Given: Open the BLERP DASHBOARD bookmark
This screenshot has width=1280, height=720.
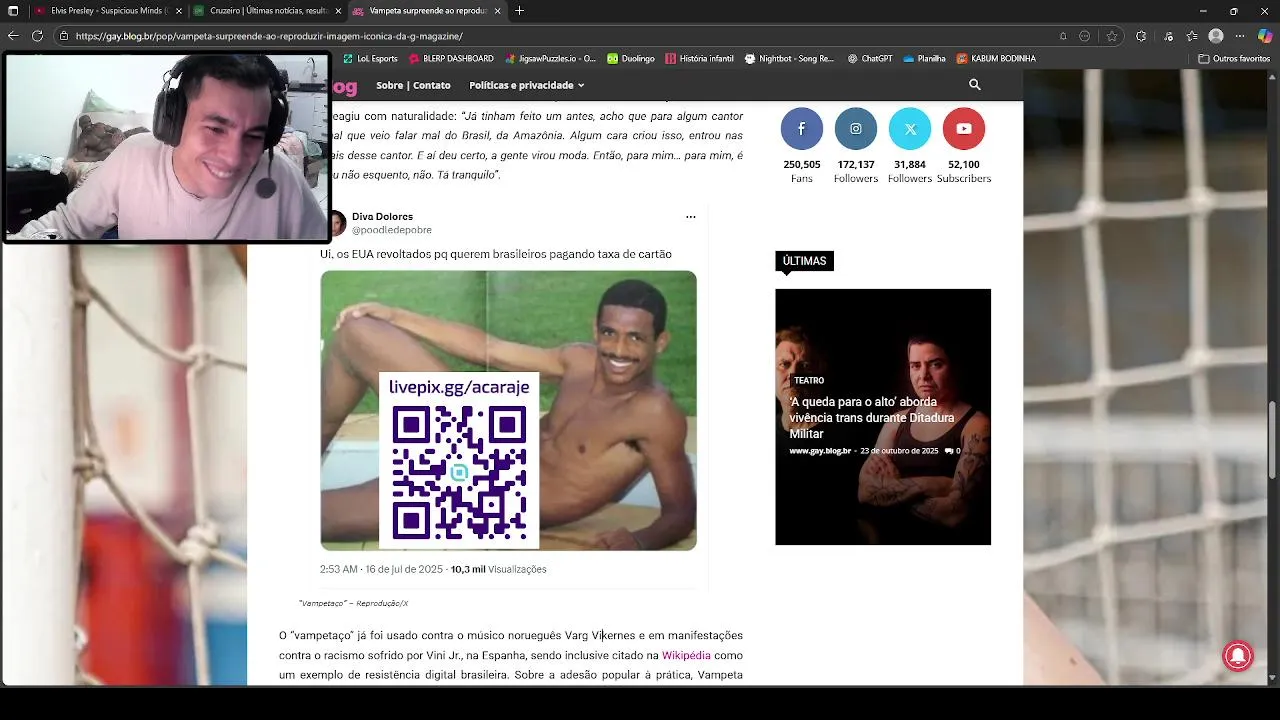Looking at the screenshot, I should tap(451, 59).
